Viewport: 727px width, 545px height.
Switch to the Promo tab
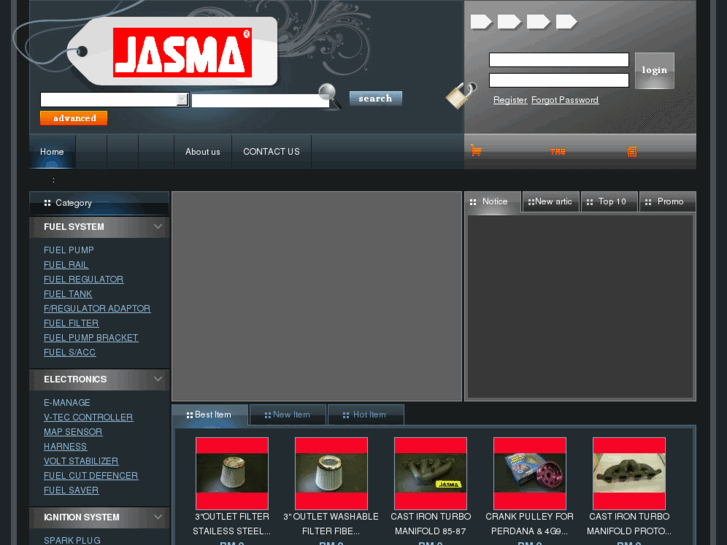click(x=667, y=202)
